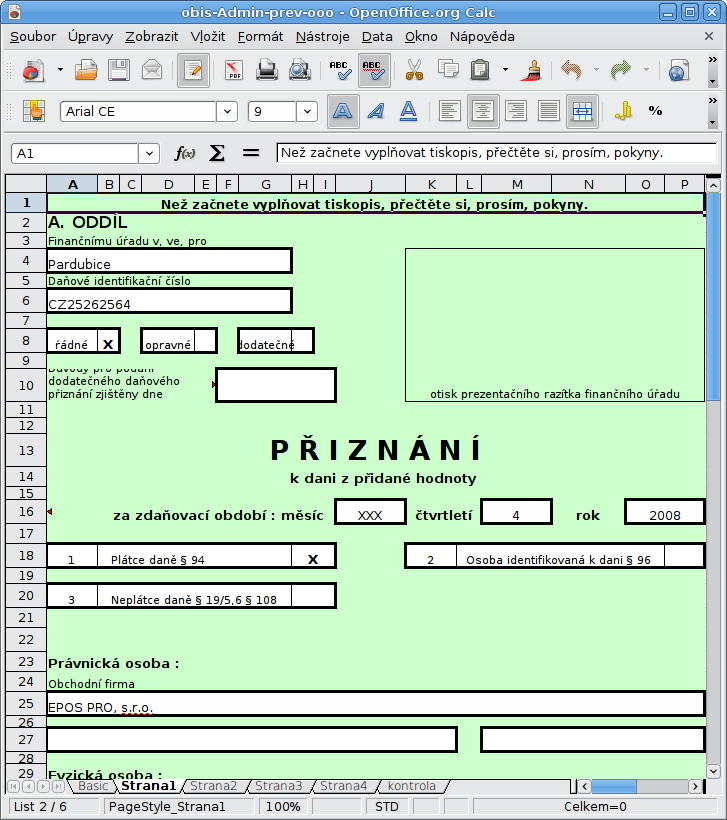Click the Sum sigma icon
Viewport: 727px width, 820px height.
coord(217,153)
